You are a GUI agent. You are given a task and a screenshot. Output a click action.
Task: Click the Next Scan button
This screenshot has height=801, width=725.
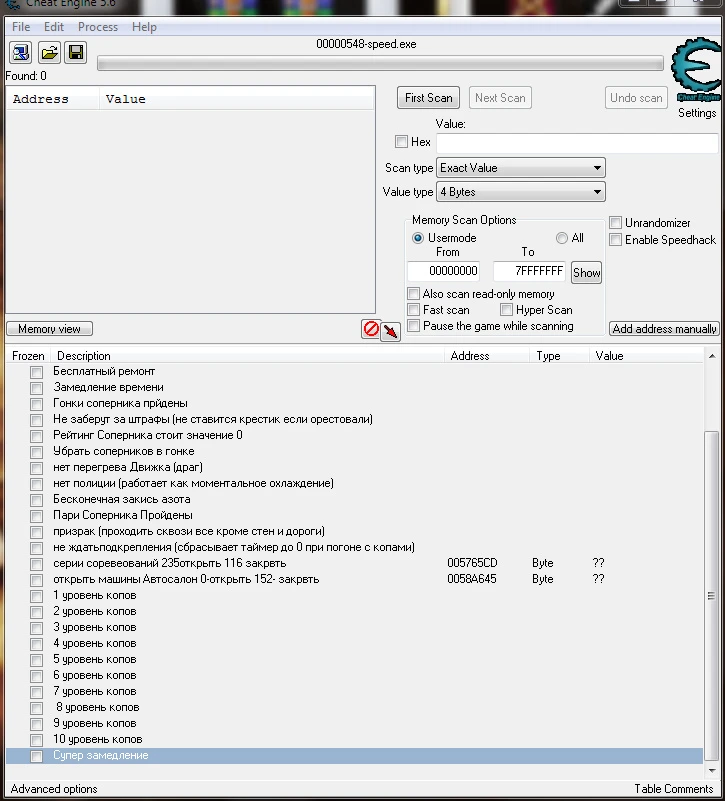pyautogui.click(x=500, y=98)
